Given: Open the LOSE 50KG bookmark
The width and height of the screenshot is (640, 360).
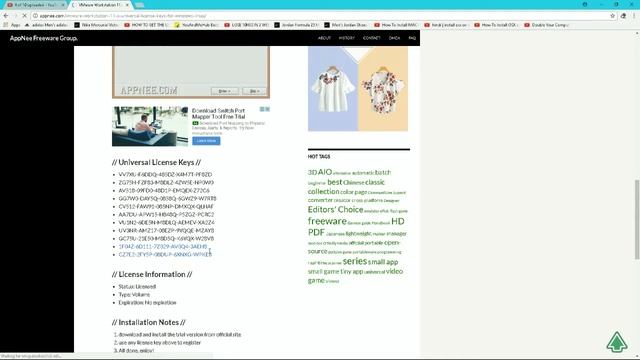Looking at the screenshot, I should pyautogui.click(x=247, y=25).
